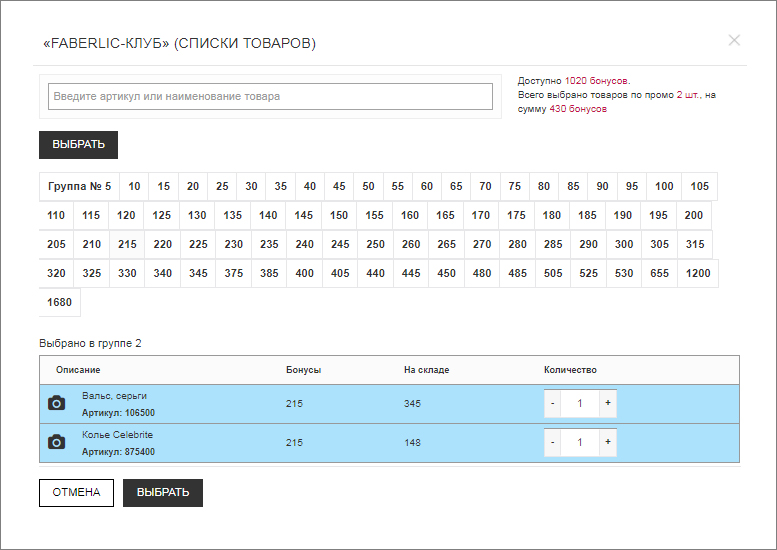Select bonus group 315
777x550 pixels.
click(x=695, y=244)
